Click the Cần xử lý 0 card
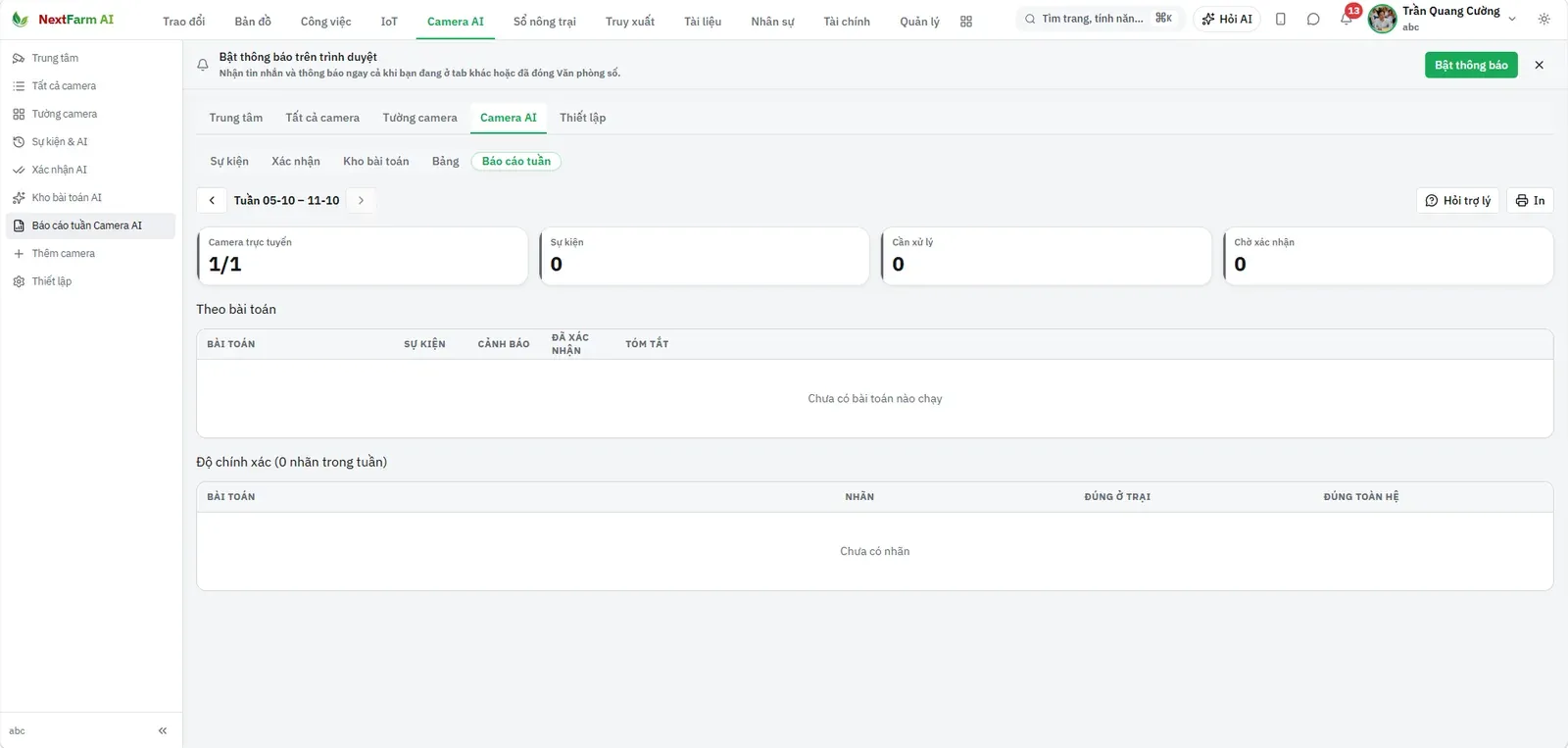1568x748 pixels. (1047, 257)
